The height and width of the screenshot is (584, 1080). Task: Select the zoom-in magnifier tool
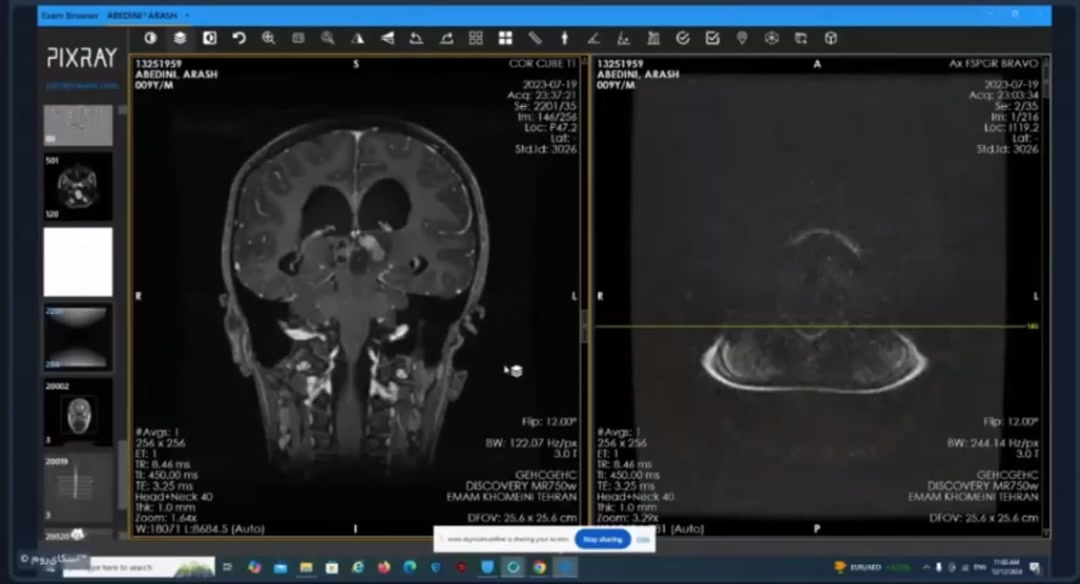pos(268,38)
